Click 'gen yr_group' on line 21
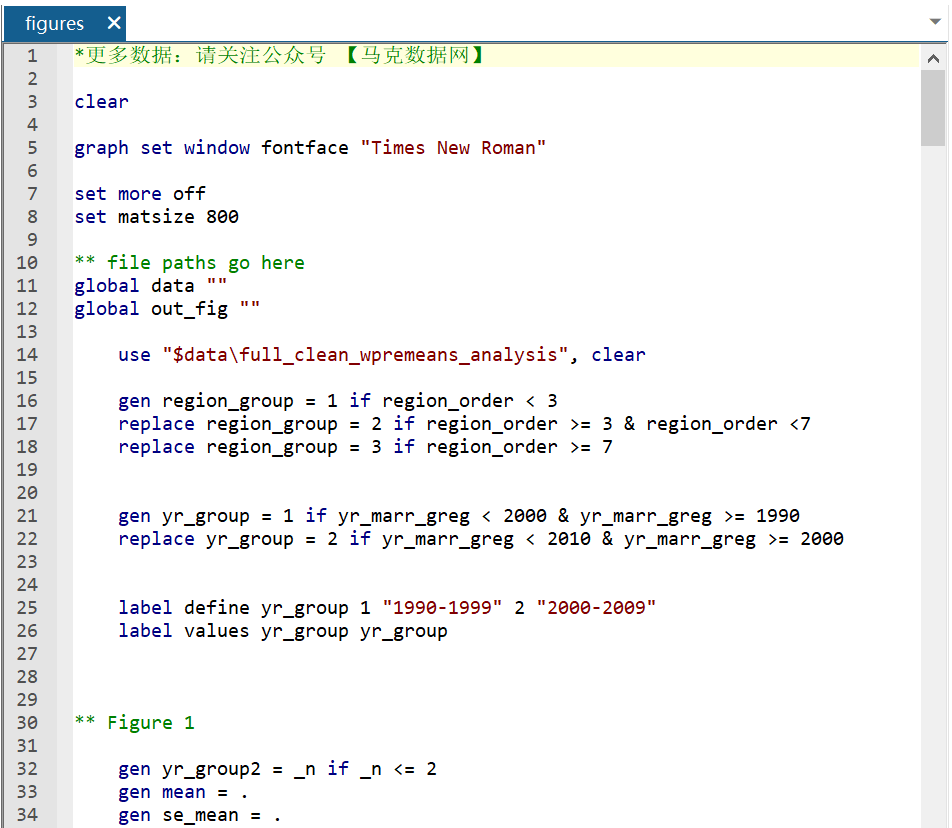The height and width of the screenshot is (828, 952). coord(184,516)
